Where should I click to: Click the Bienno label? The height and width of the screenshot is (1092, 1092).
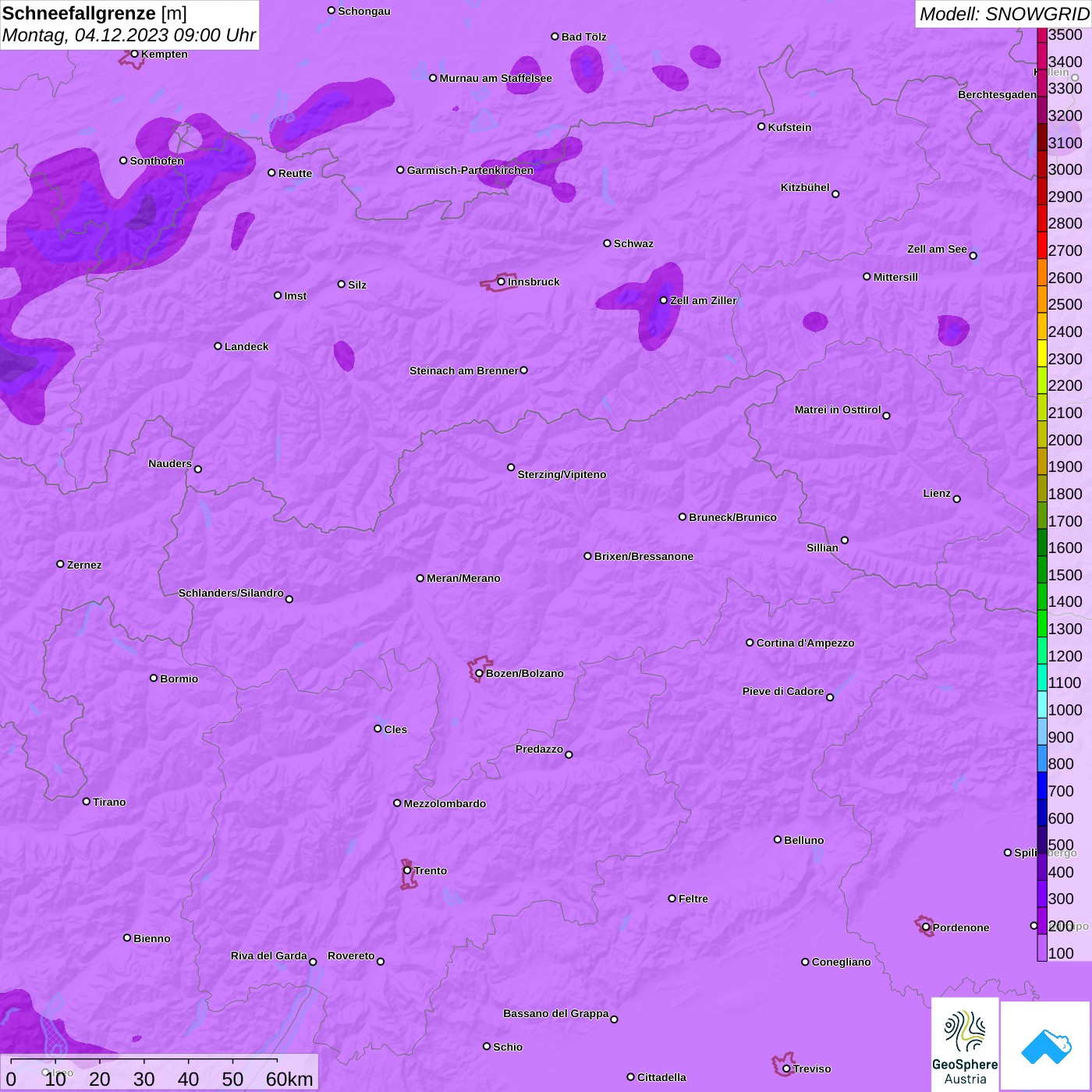(151, 938)
